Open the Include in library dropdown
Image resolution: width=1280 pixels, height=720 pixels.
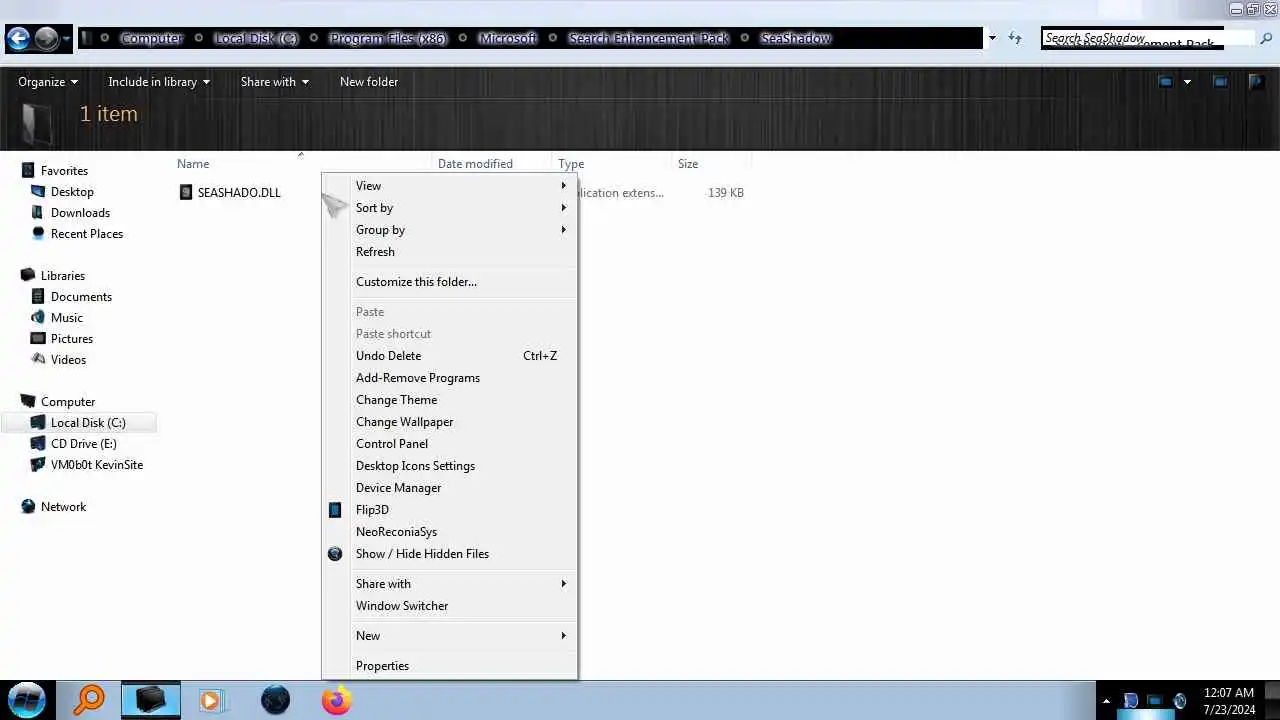click(159, 82)
